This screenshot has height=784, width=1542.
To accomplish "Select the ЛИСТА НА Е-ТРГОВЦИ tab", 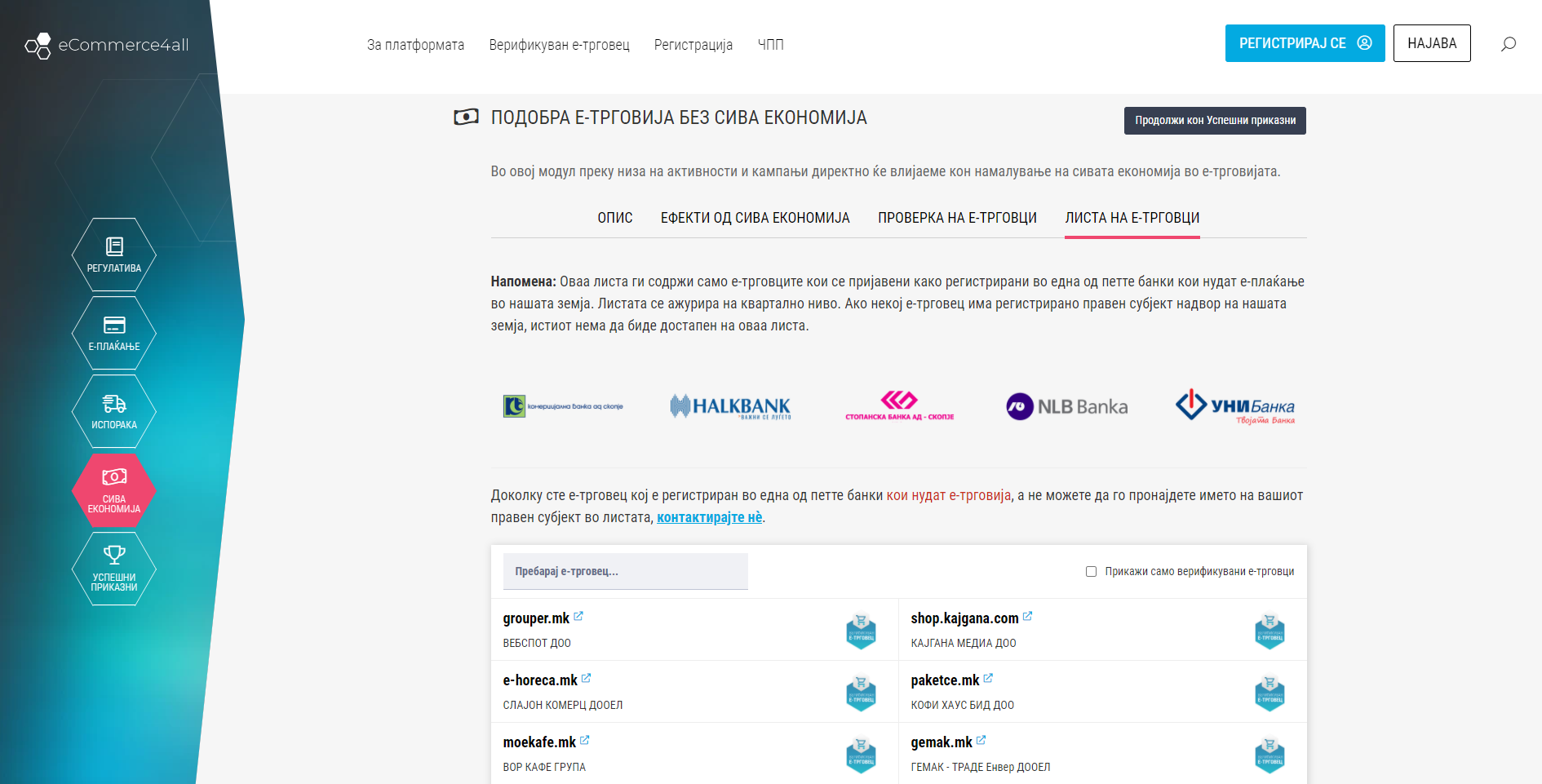I will pos(1132,218).
